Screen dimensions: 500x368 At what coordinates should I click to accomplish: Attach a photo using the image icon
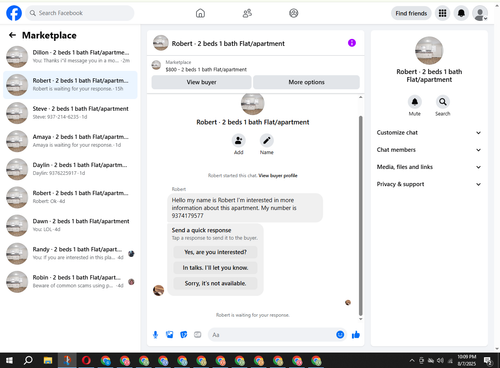(x=170, y=335)
